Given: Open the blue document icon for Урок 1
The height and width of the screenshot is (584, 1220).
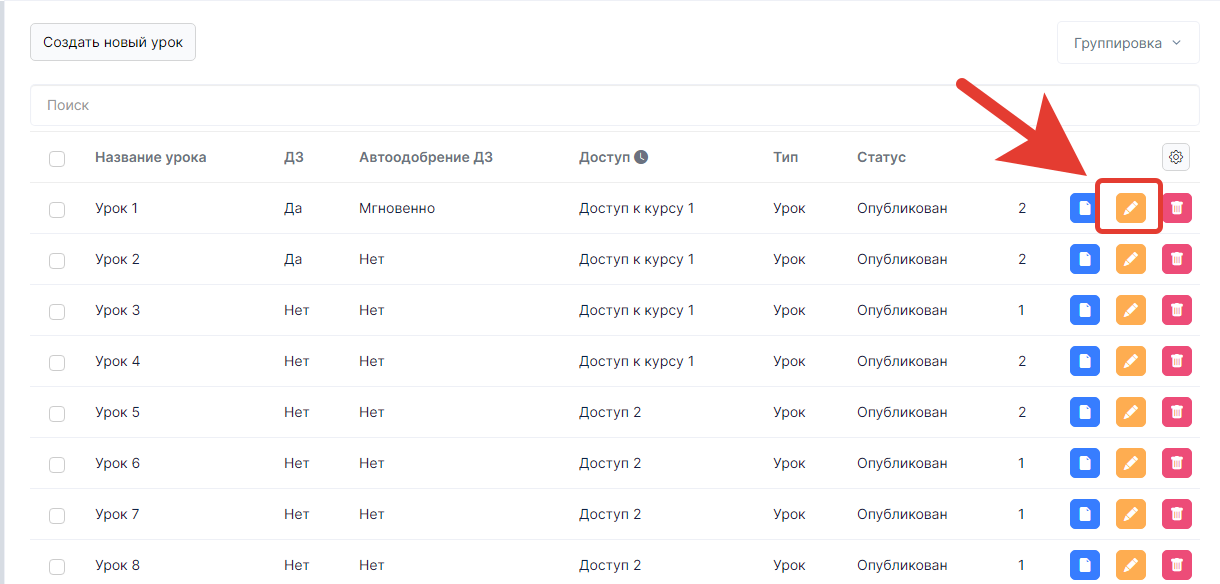Looking at the screenshot, I should pos(1085,208).
